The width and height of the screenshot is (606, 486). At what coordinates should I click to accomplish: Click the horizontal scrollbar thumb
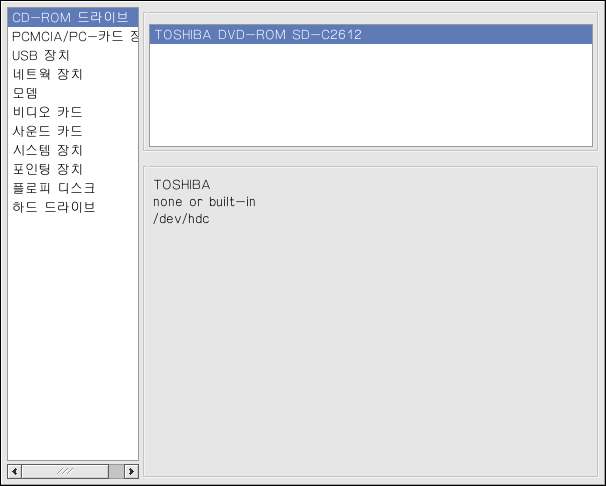64,470
